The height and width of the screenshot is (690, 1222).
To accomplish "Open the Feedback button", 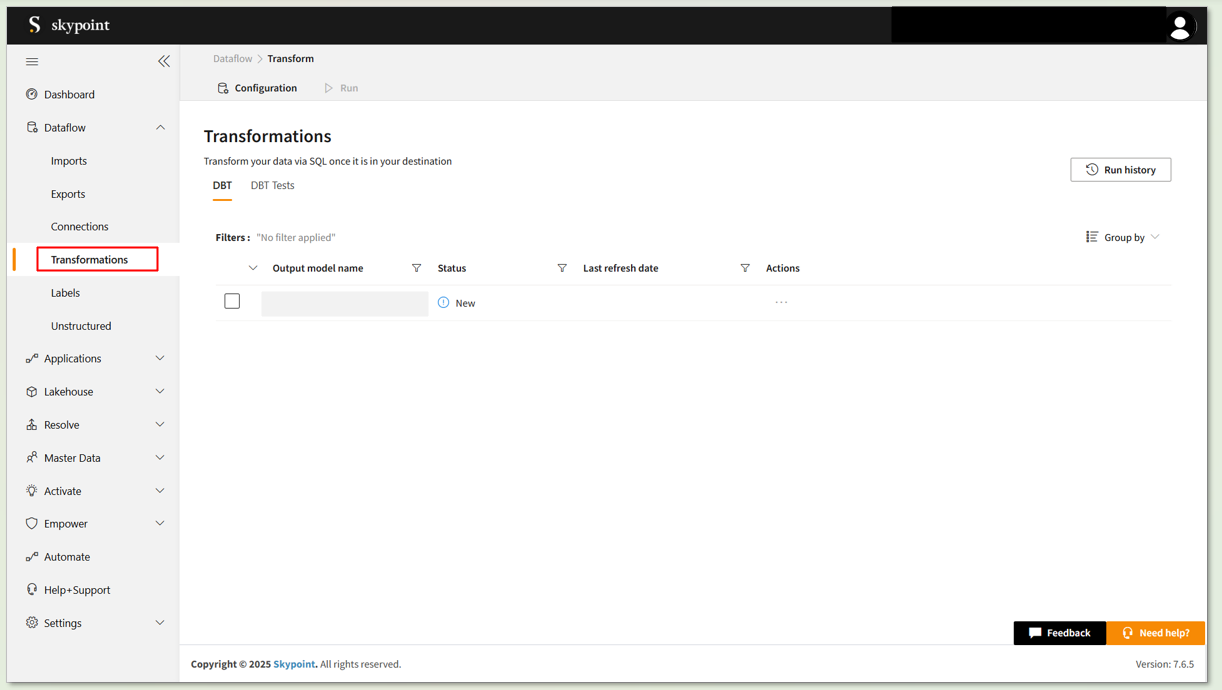I will pos(1059,633).
